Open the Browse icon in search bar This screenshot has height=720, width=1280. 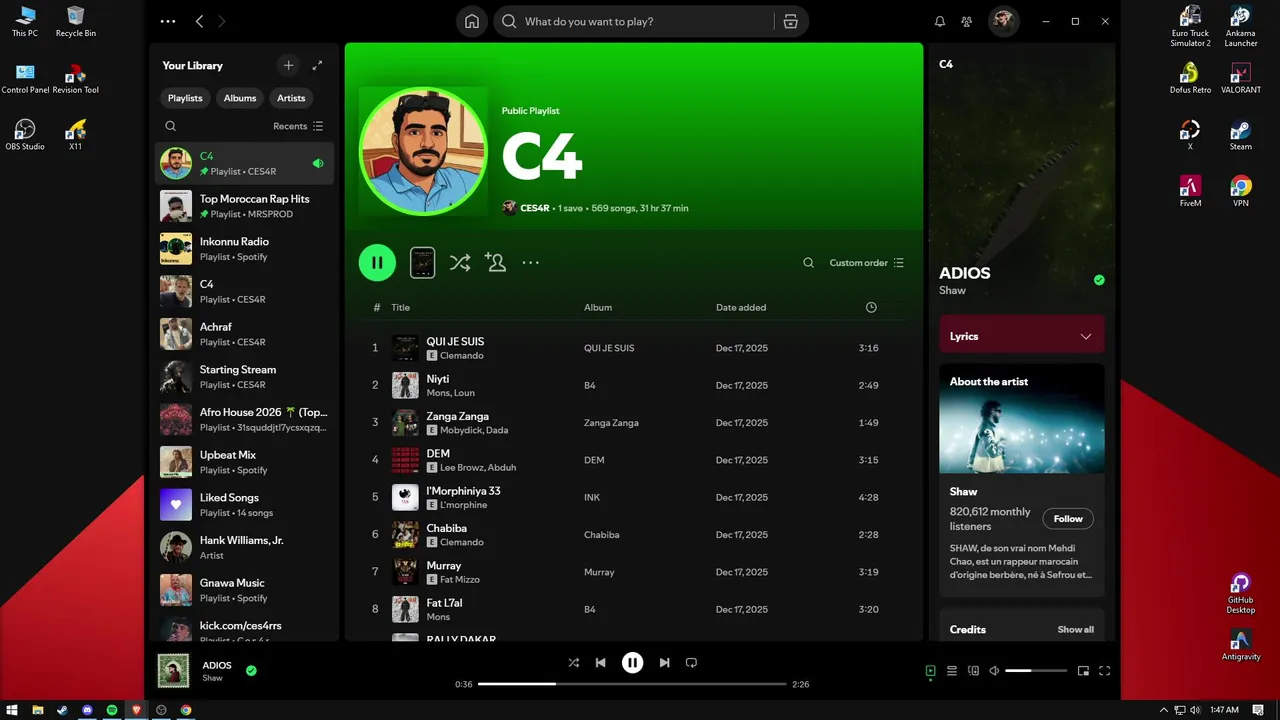pos(790,21)
